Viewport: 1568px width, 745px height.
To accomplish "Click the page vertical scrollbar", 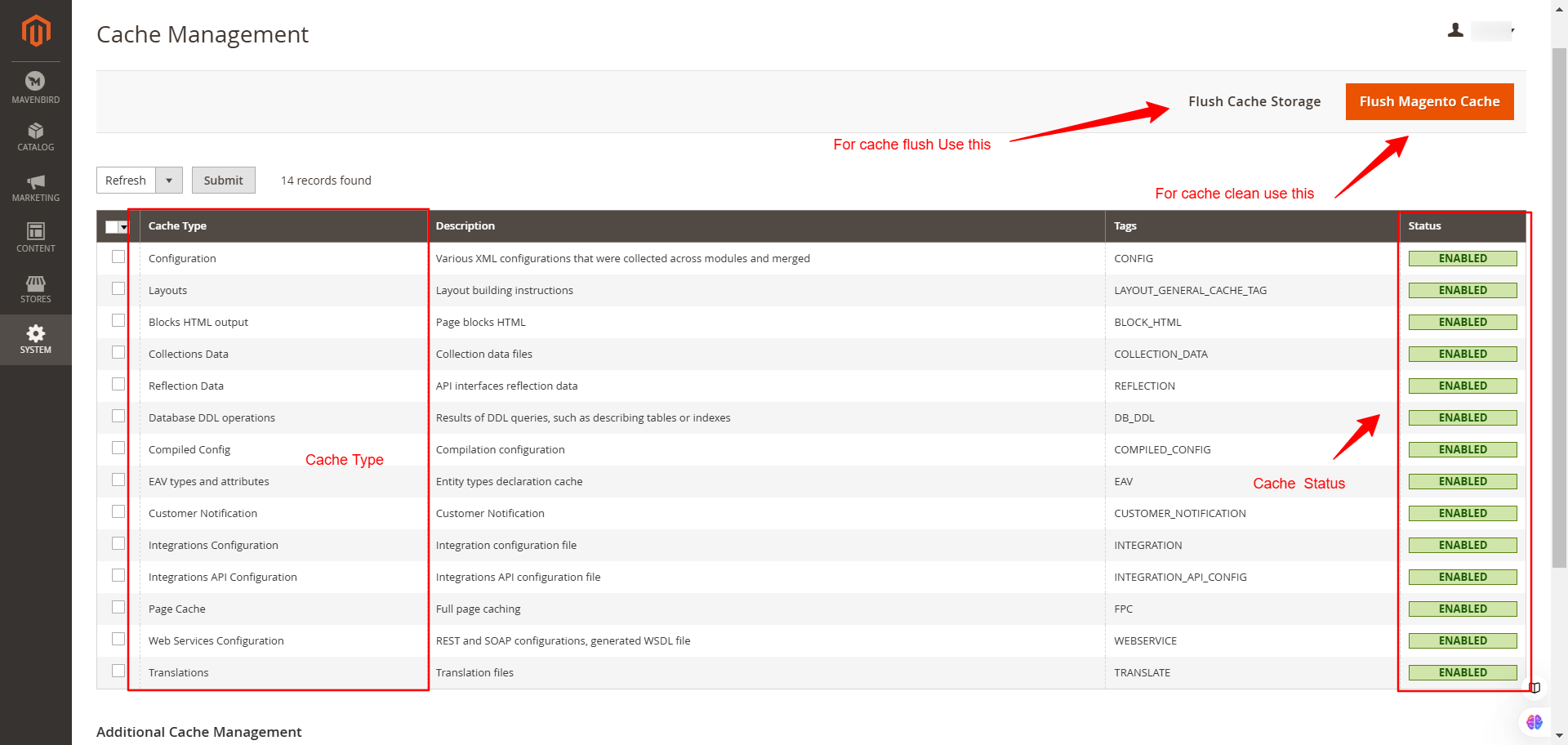I will coord(1559,306).
